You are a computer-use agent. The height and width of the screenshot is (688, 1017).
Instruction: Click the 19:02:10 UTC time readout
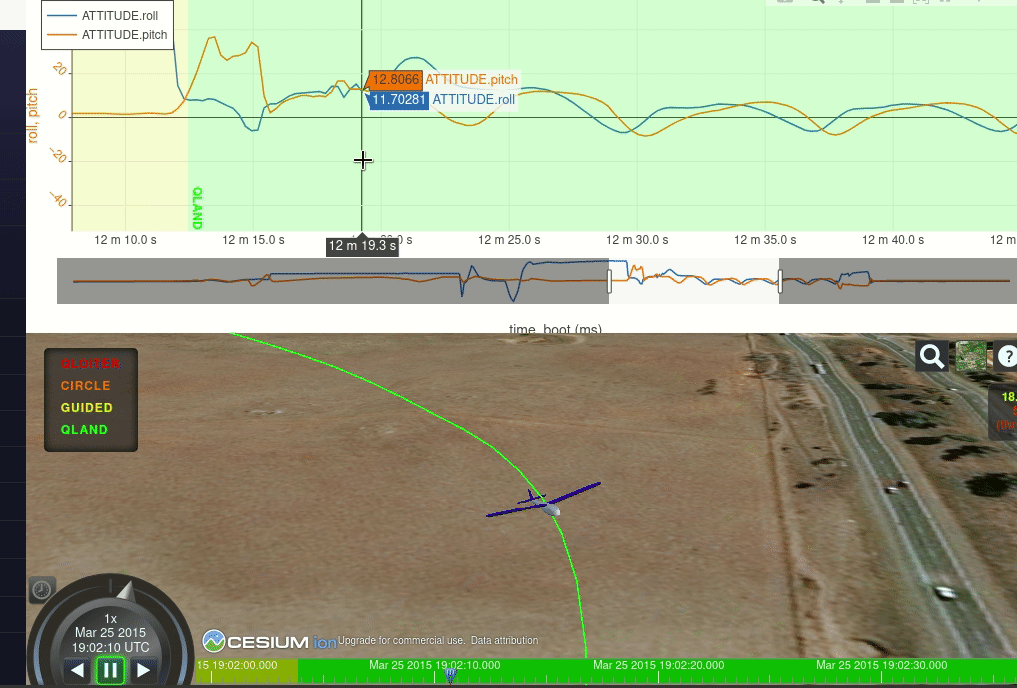(110, 648)
